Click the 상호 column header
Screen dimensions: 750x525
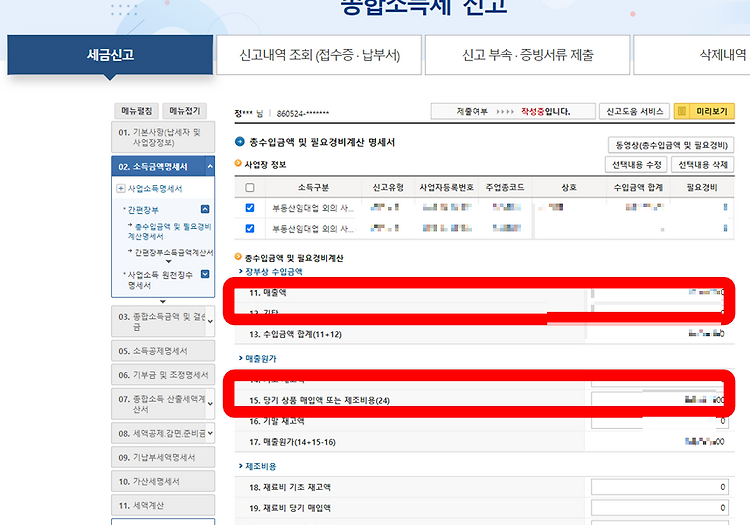569,187
